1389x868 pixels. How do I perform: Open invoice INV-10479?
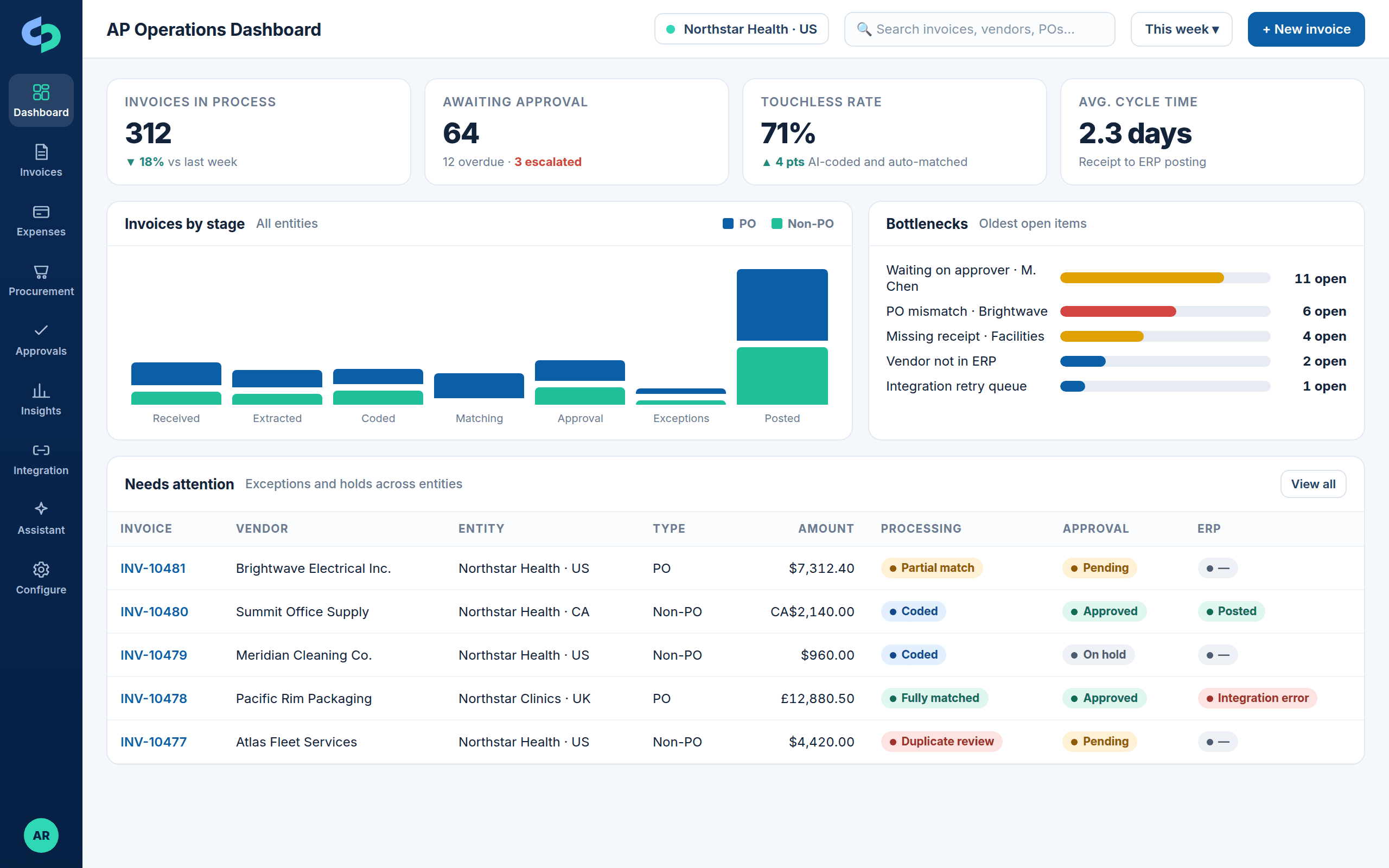tap(153, 654)
